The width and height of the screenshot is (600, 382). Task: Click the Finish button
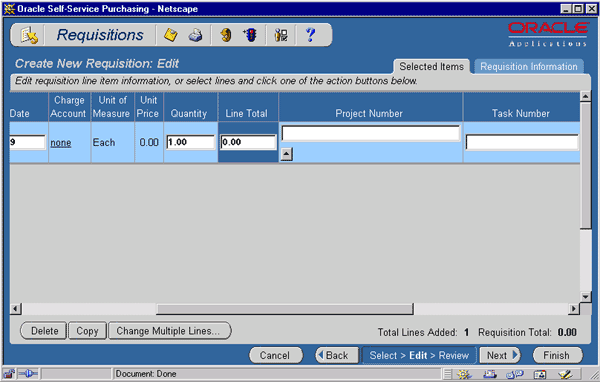[x=558, y=355]
